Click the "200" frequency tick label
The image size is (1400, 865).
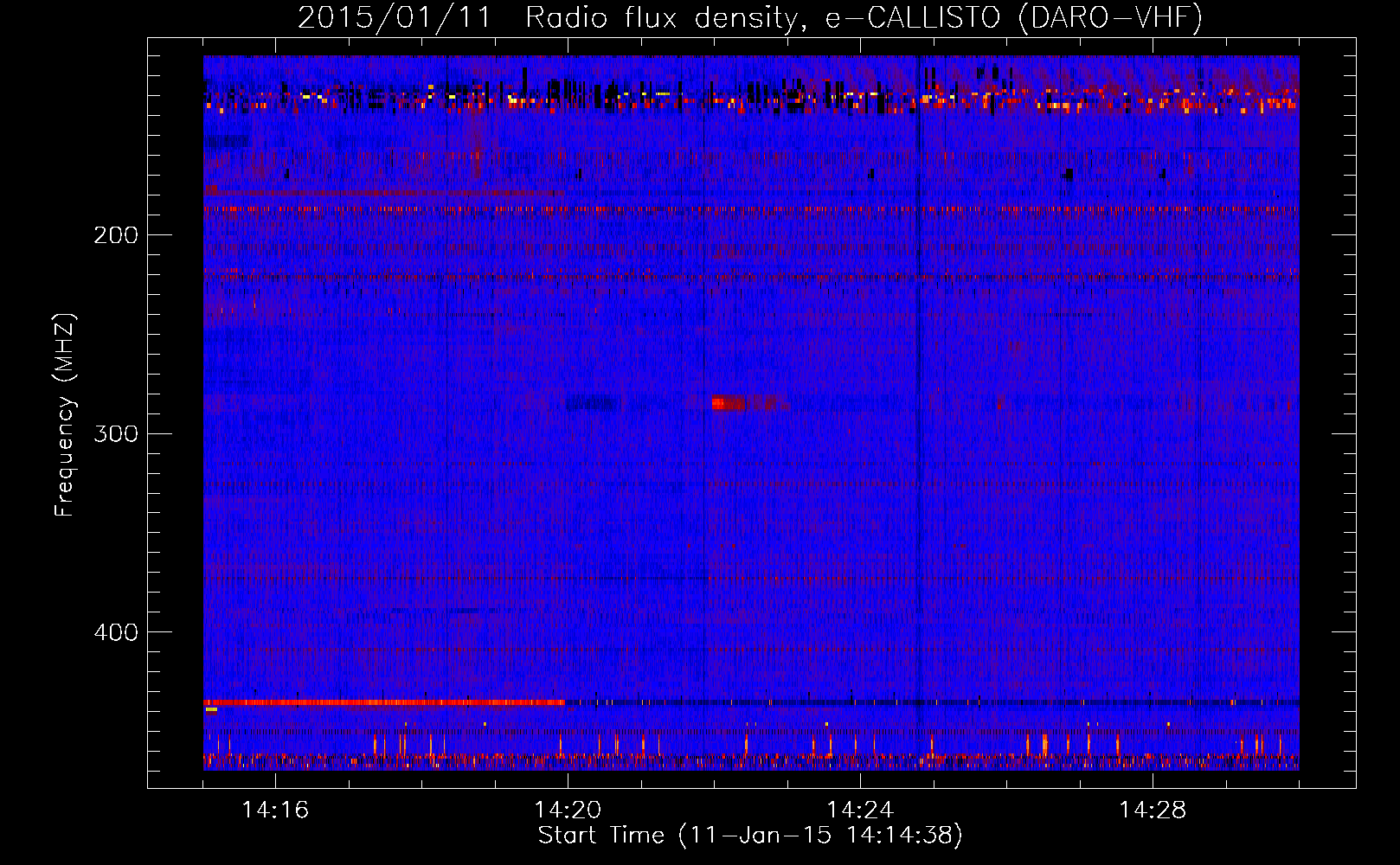(116, 234)
